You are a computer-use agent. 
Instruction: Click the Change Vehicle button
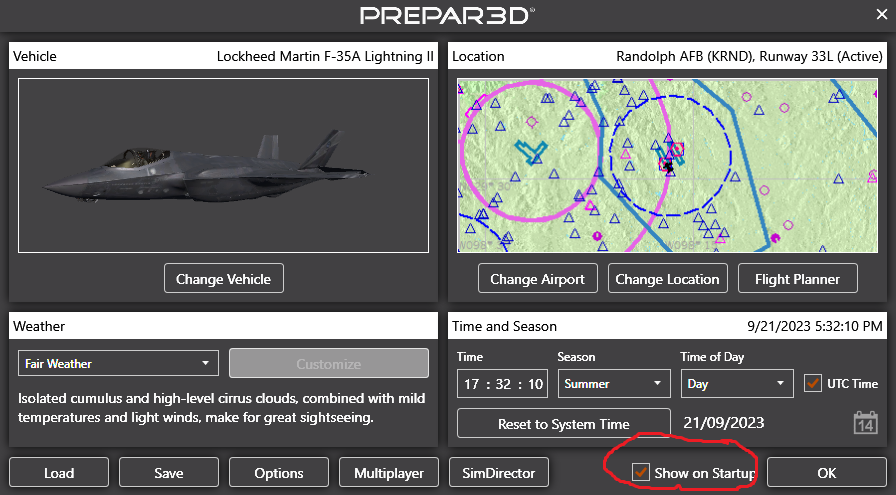click(223, 278)
